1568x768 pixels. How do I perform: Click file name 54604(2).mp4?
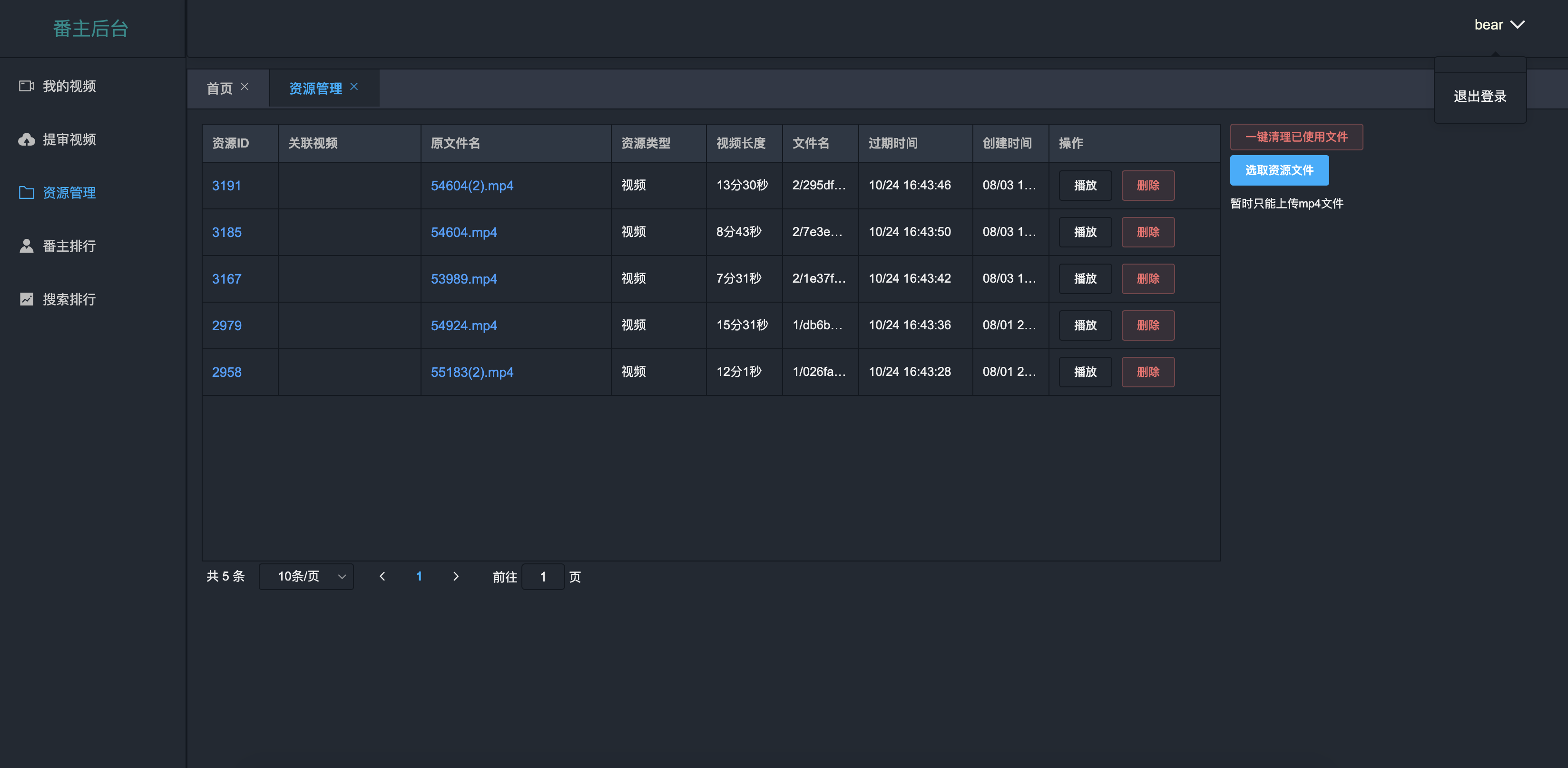tap(472, 186)
